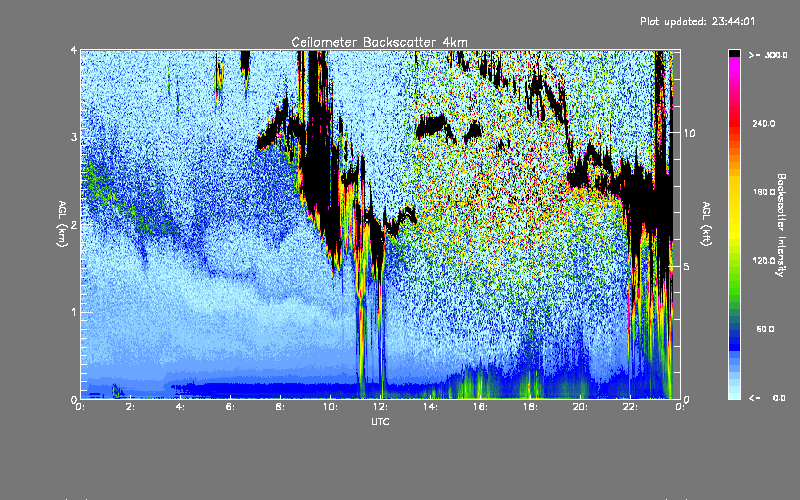The image size is (800, 500).
Task: Click the "12:" UTC hour tick label
Action: click(380, 407)
